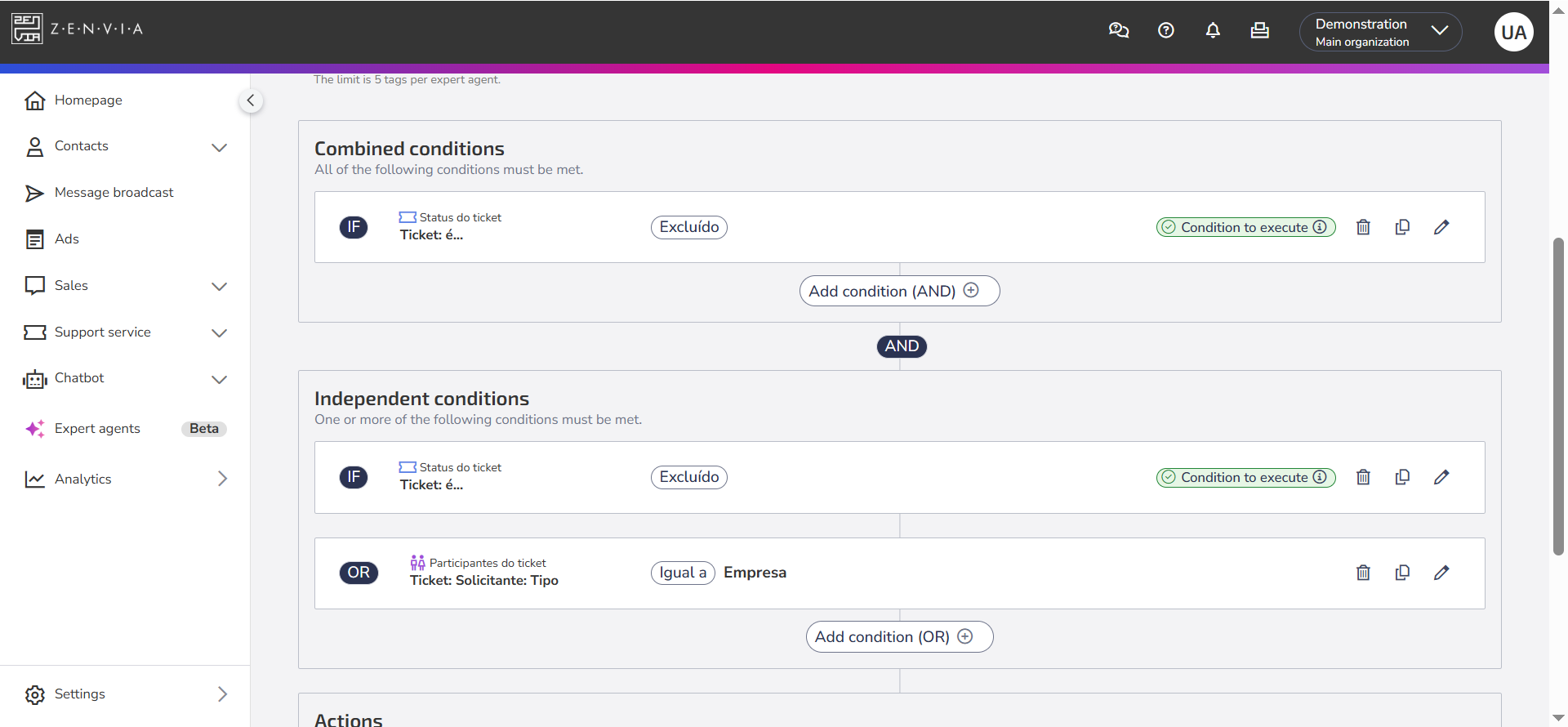1568x727 pixels.
Task: Open Contacts menu item
Action: [x=82, y=145]
